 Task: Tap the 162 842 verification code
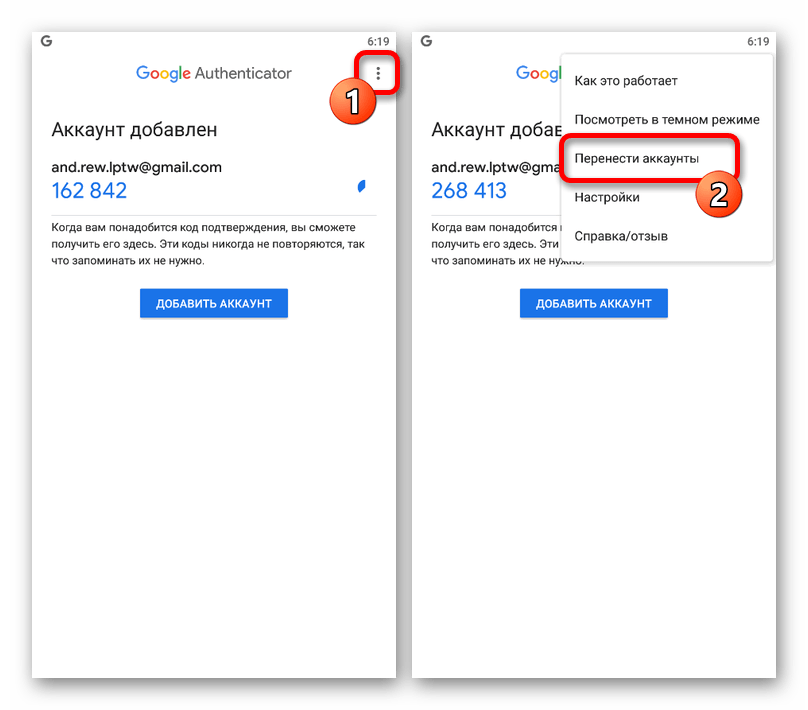point(89,191)
